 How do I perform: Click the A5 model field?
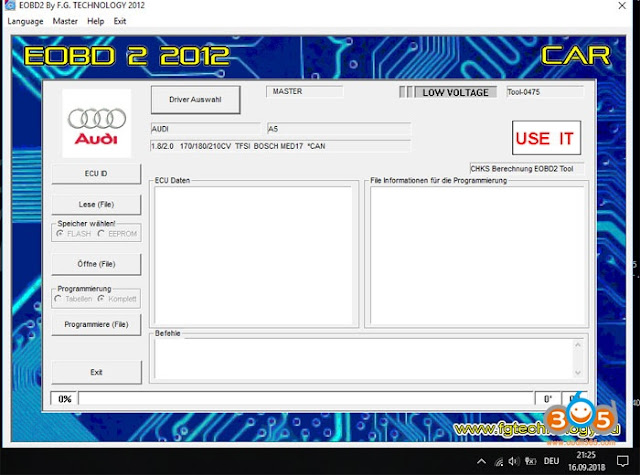[339, 129]
